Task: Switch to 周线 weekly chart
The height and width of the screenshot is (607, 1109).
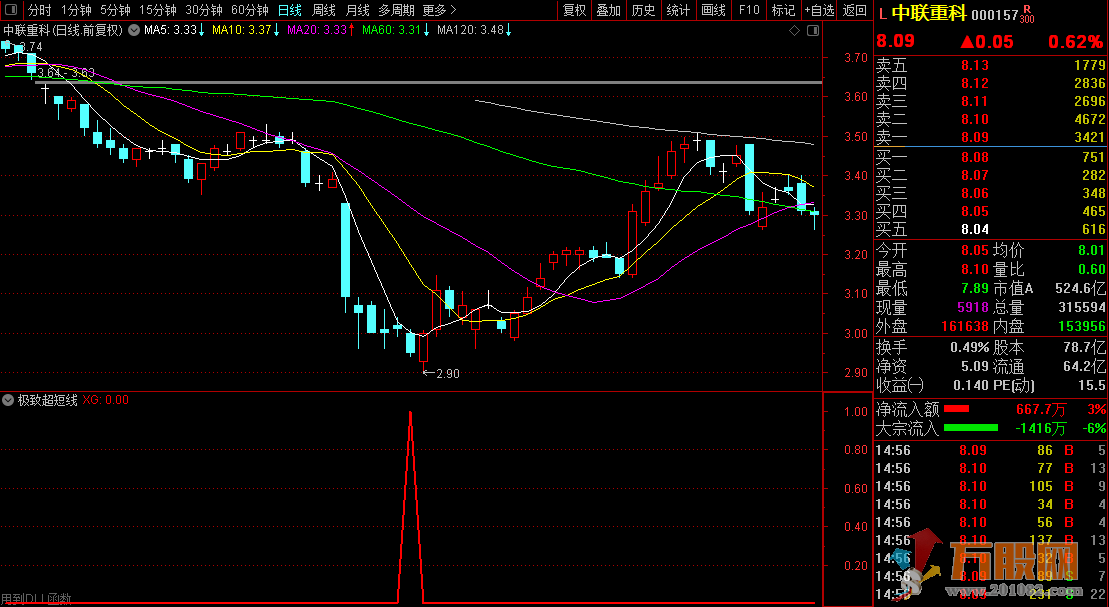Action: point(324,10)
